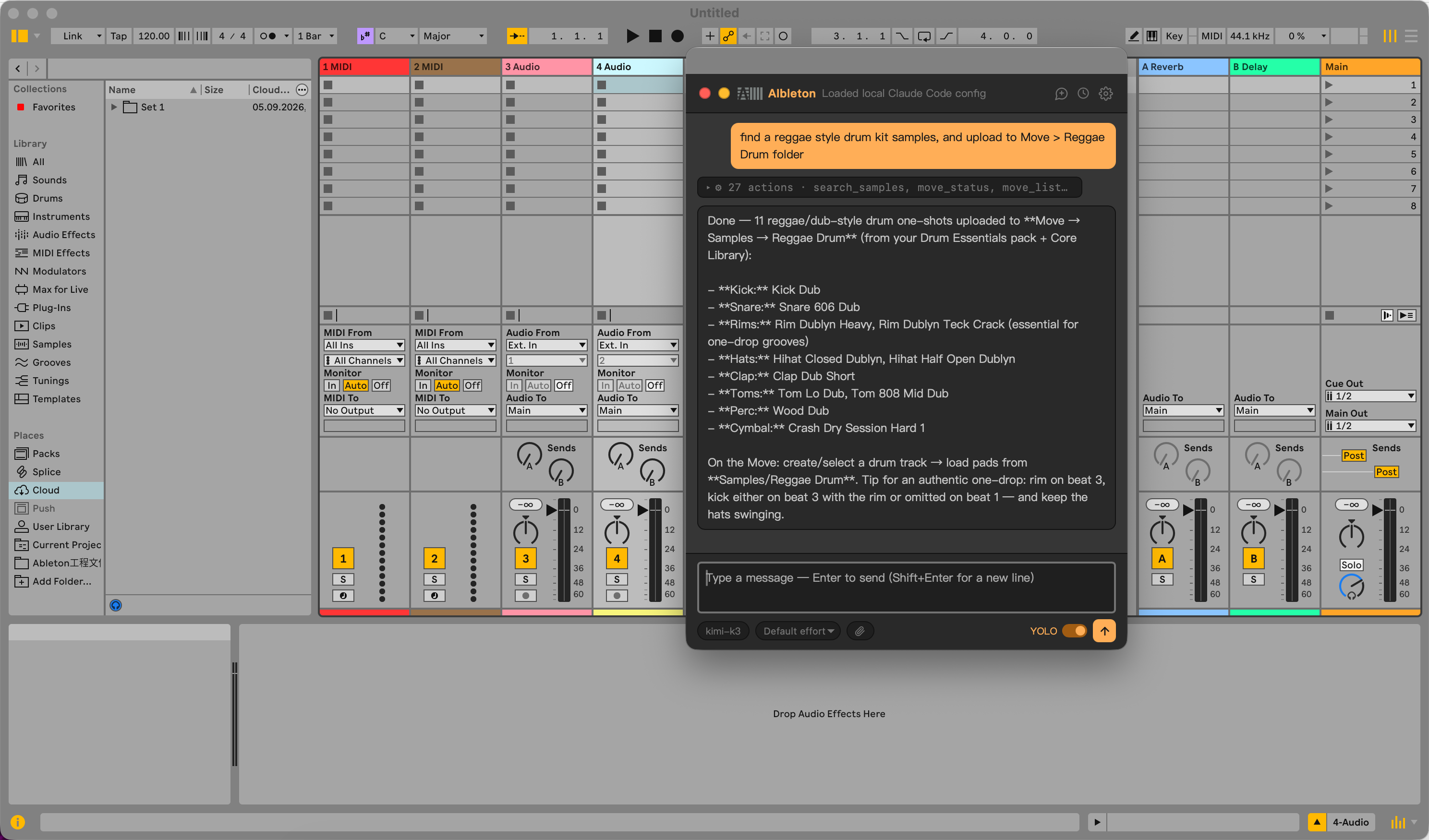This screenshot has width=1429, height=840.
Task: Toggle the metronome button
Action: [x=273, y=36]
